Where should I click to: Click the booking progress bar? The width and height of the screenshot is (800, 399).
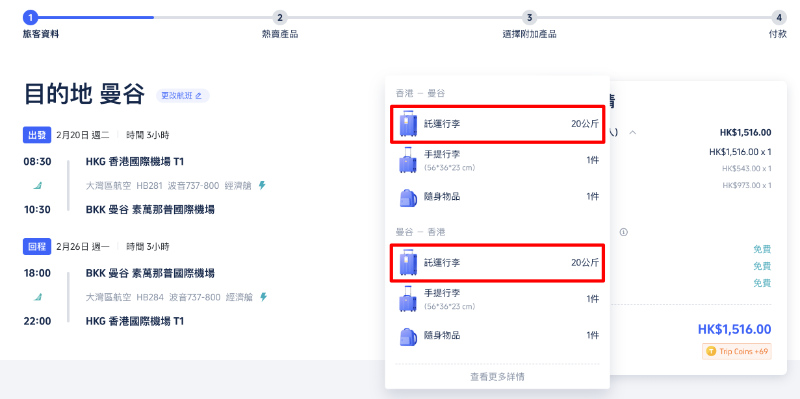point(404,18)
